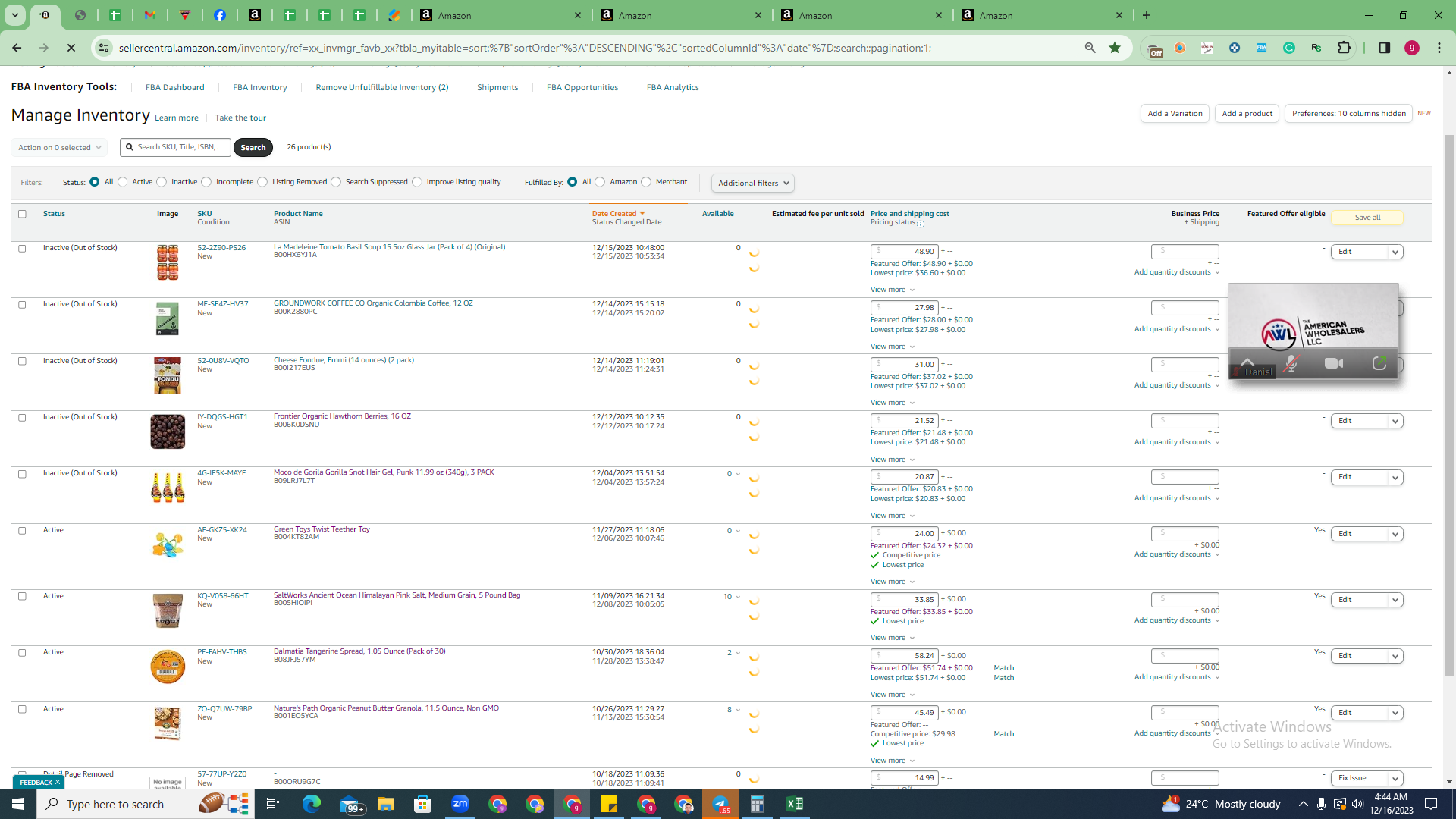Viewport: 1456px width, 819px height.
Task: Open FBA Analytics tab
Action: [x=673, y=87]
